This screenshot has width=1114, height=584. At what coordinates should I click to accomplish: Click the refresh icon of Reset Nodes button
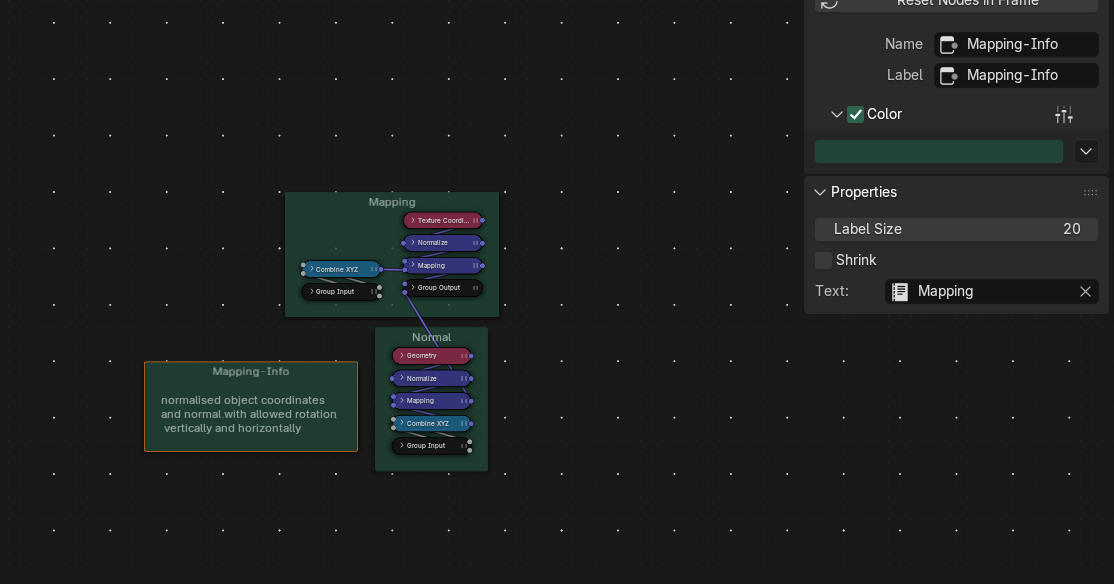(x=829, y=4)
